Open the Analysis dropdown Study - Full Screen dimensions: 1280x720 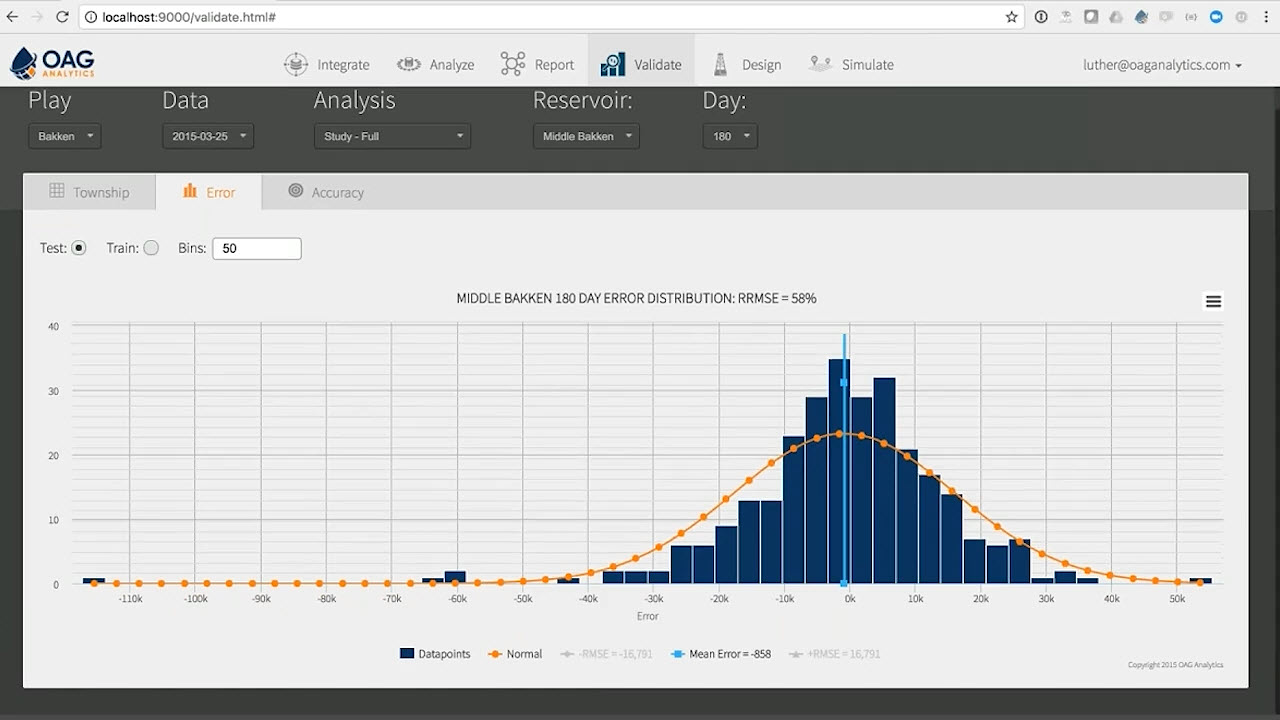click(392, 136)
